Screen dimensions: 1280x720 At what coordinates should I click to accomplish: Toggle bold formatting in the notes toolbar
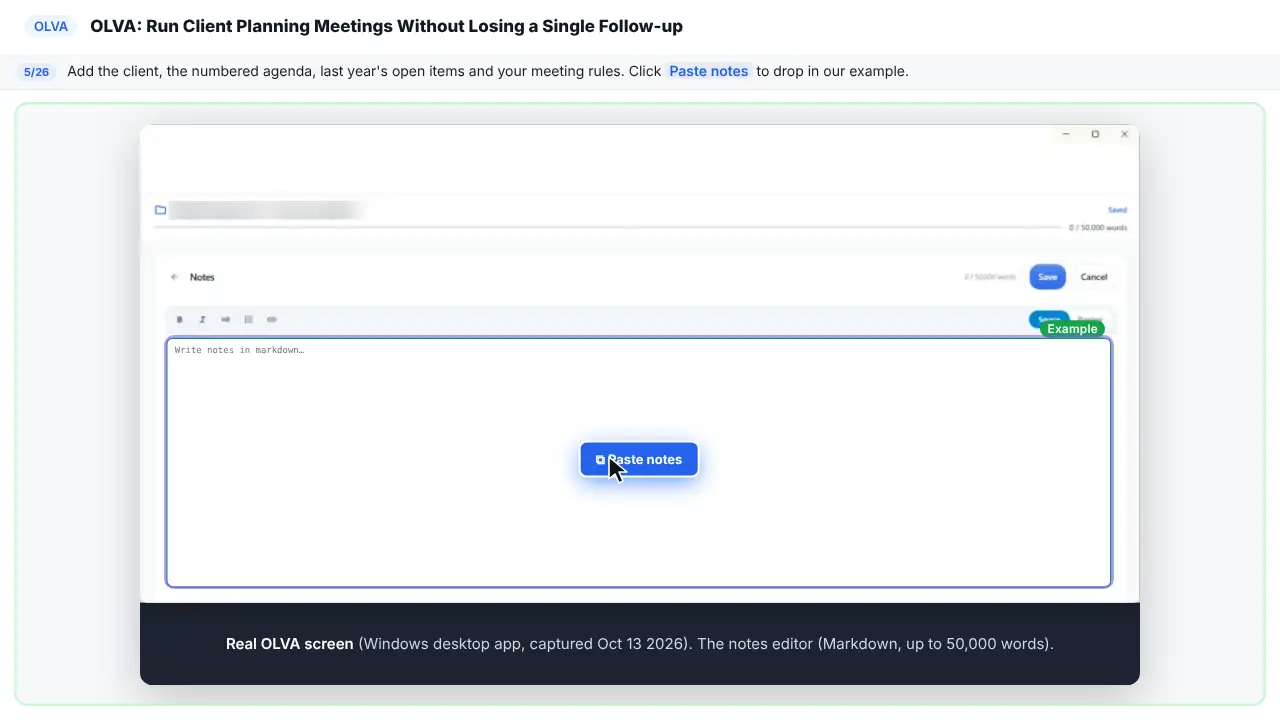[x=180, y=320]
